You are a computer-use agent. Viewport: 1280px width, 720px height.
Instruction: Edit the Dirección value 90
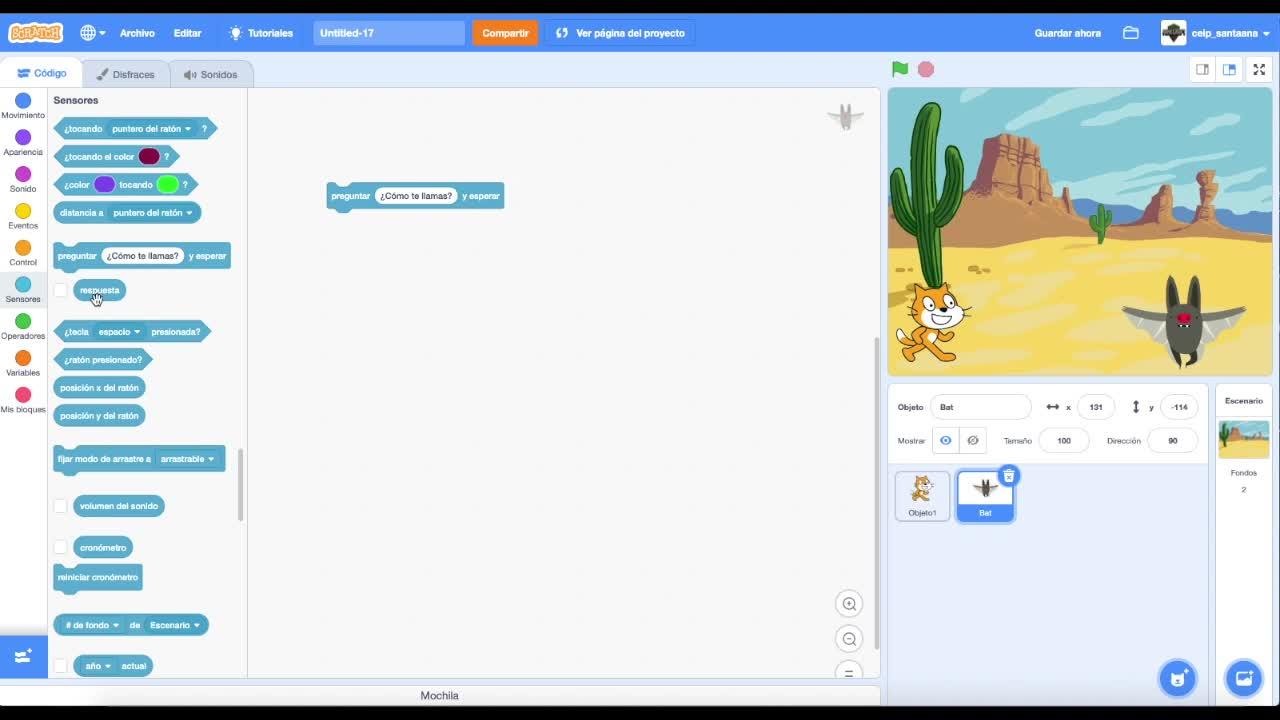(x=1172, y=441)
